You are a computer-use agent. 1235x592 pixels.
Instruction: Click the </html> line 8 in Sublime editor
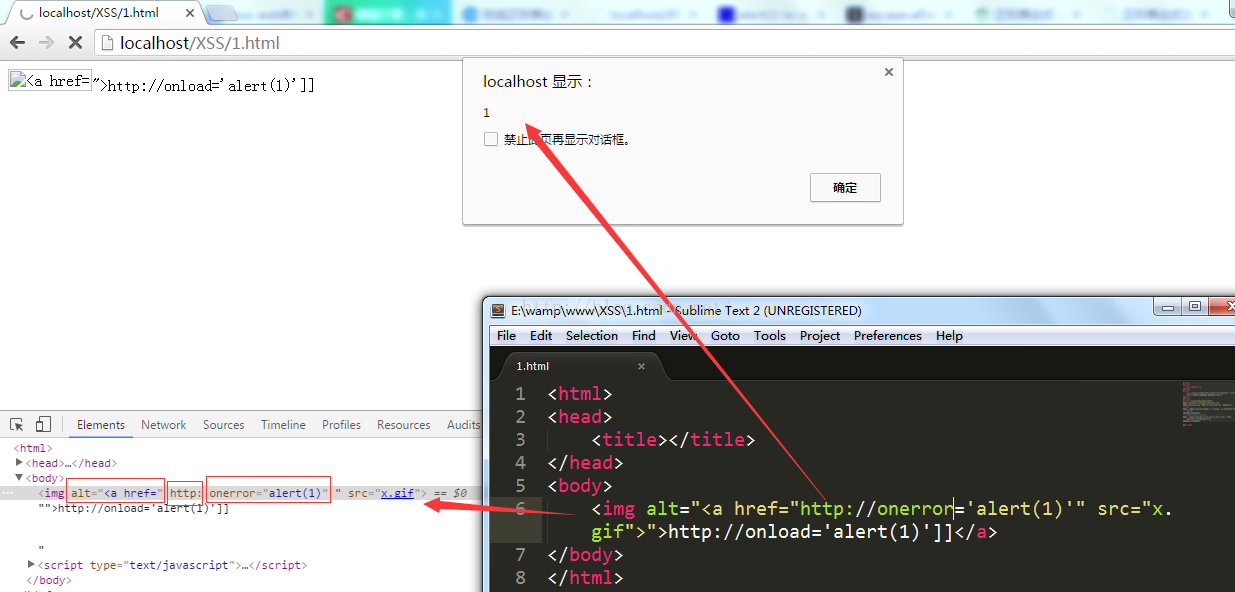click(x=585, y=577)
